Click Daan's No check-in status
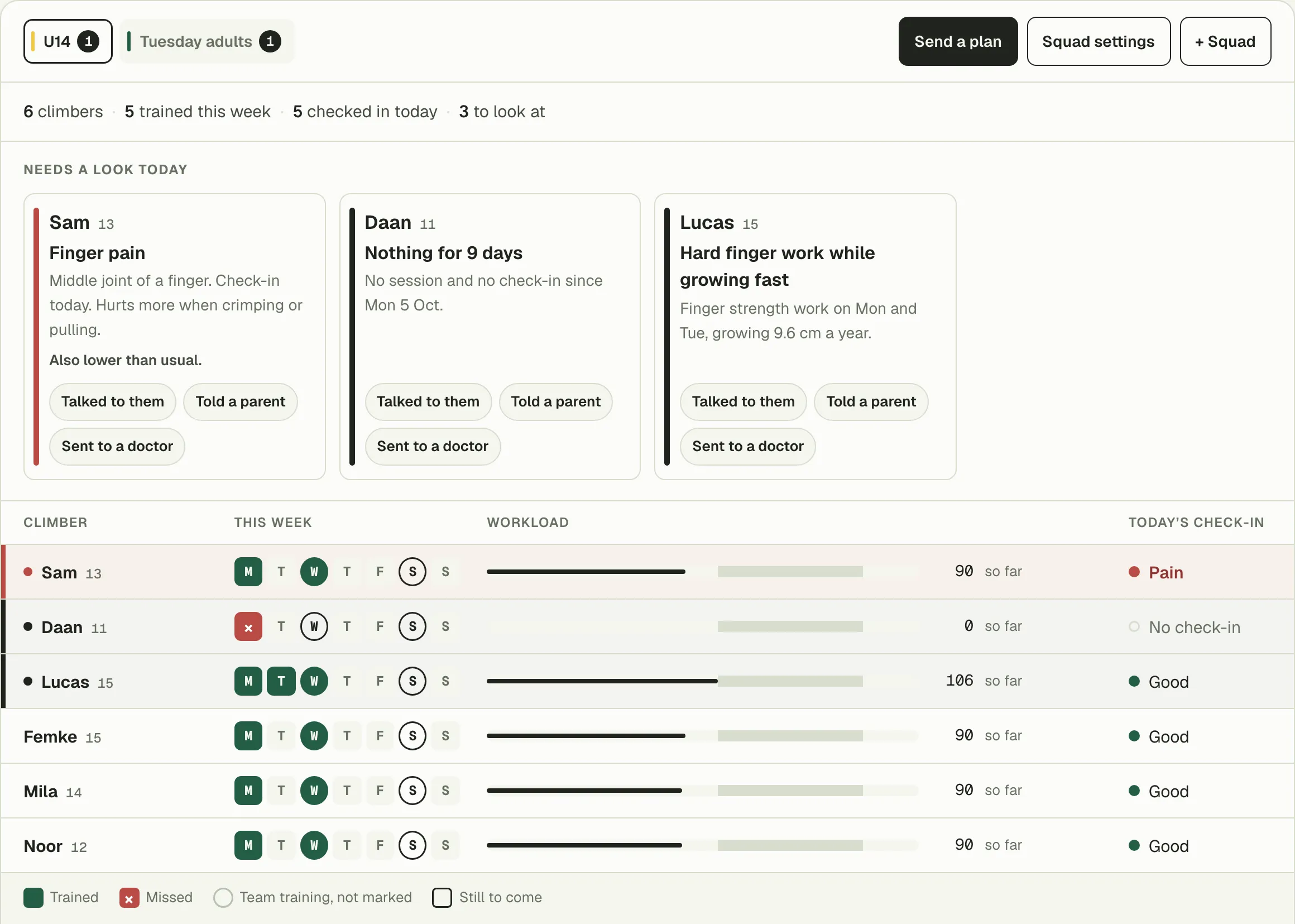1295x924 pixels. (x=1184, y=627)
